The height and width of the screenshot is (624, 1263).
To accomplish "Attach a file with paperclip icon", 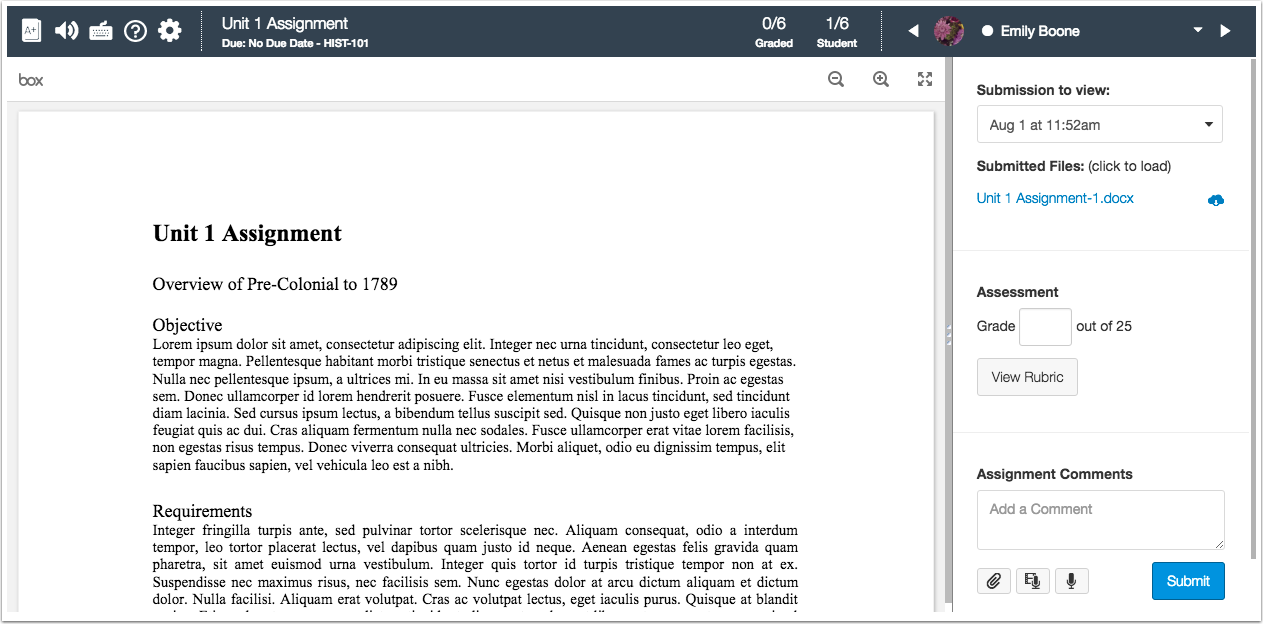I will tap(993, 581).
